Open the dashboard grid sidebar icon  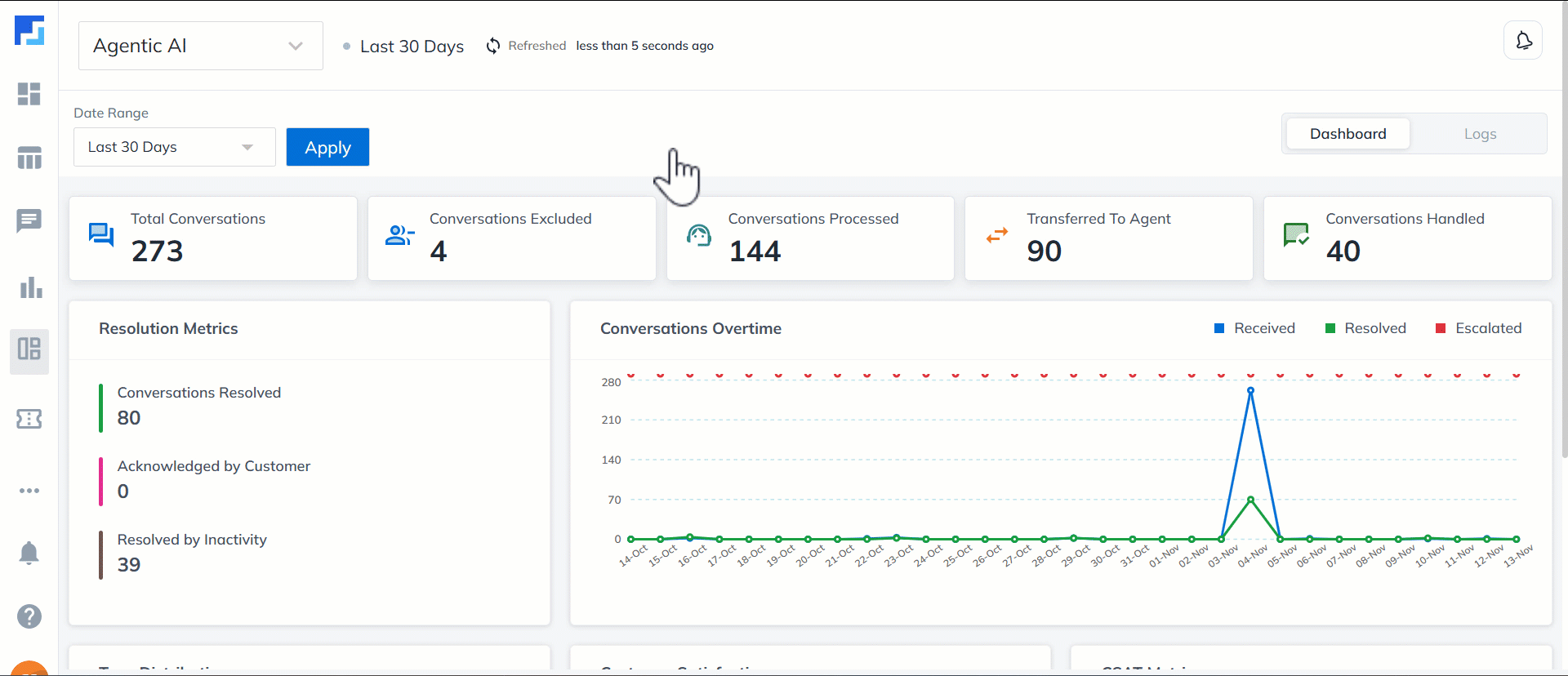pos(29,94)
